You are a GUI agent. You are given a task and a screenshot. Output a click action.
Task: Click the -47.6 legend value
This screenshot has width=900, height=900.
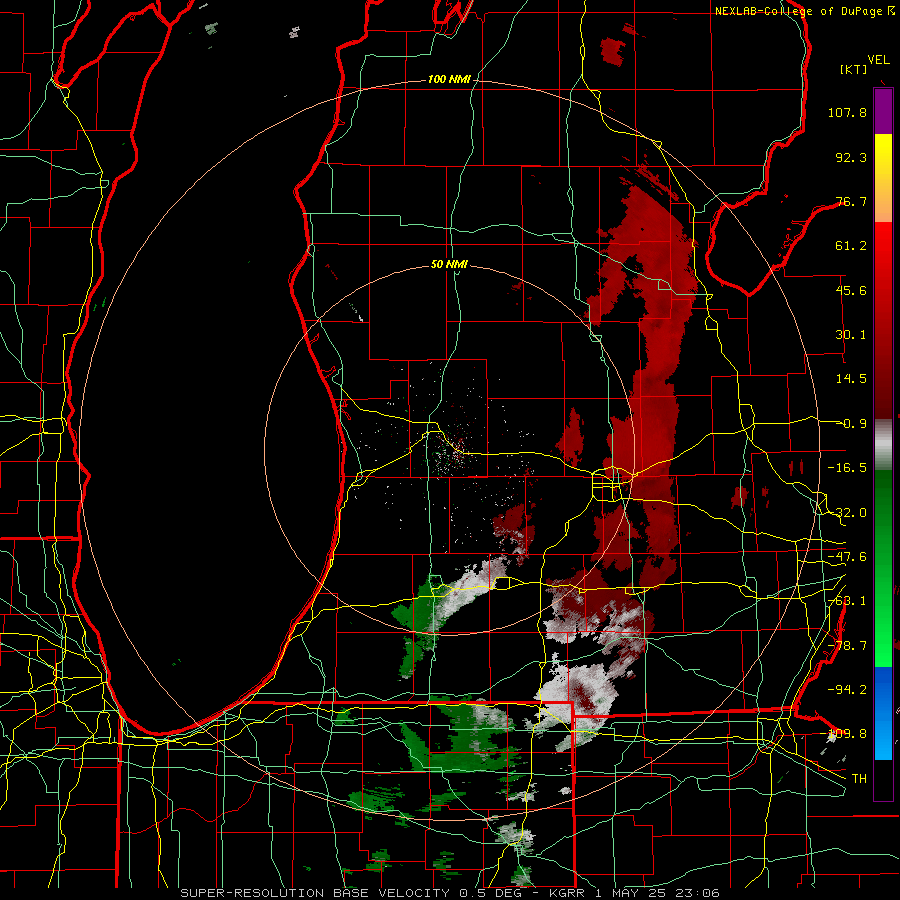(x=847, y=557)
